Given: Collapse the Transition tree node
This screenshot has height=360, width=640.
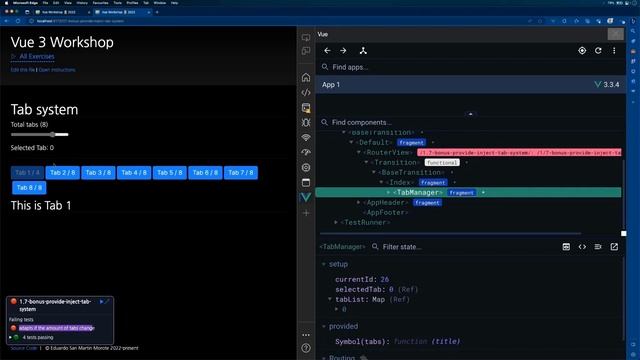Looking at the screenshot, I should [x=366, y=162].
